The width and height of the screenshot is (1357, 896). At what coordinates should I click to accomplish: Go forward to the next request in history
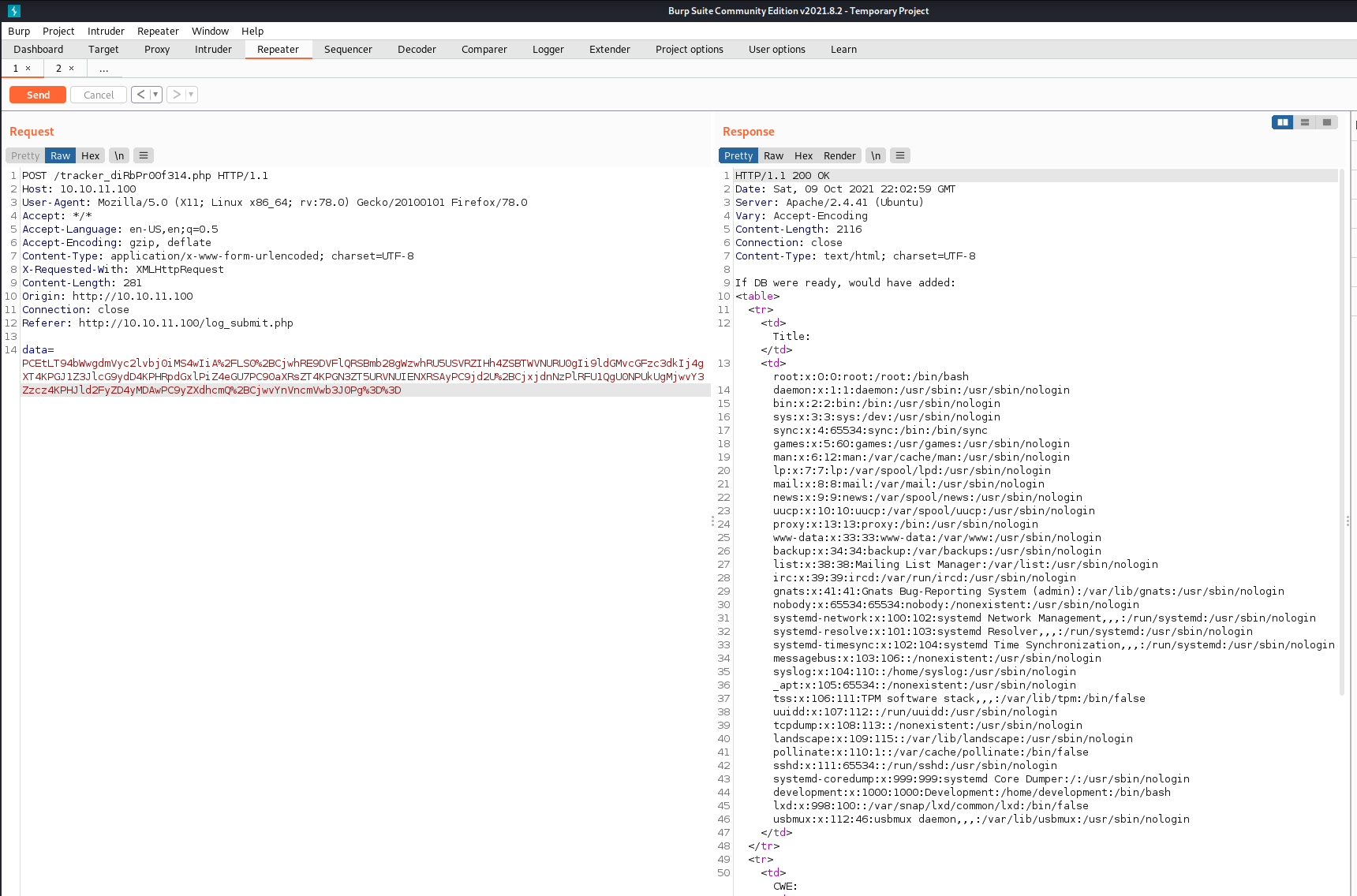tap(177, 95)
